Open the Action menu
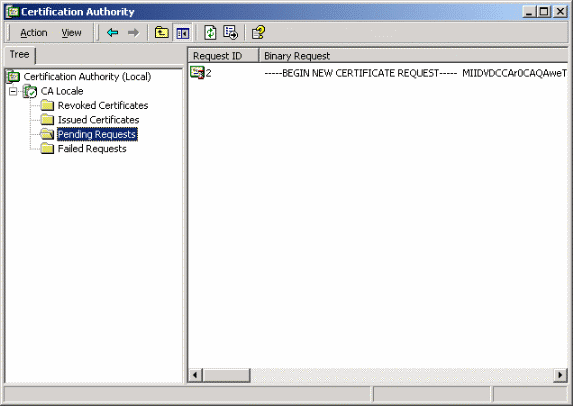The image size is (573, 406). pos(34,33)
